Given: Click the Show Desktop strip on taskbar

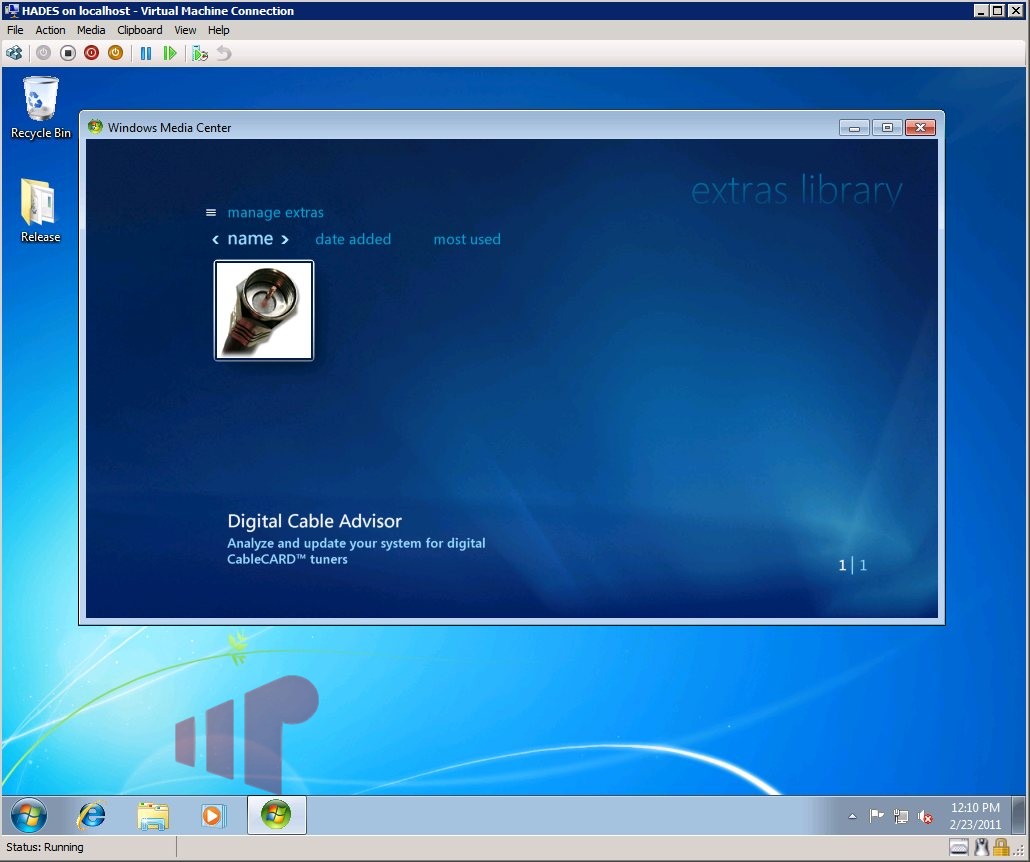Looking at the screenshot, I should 1019,815.
